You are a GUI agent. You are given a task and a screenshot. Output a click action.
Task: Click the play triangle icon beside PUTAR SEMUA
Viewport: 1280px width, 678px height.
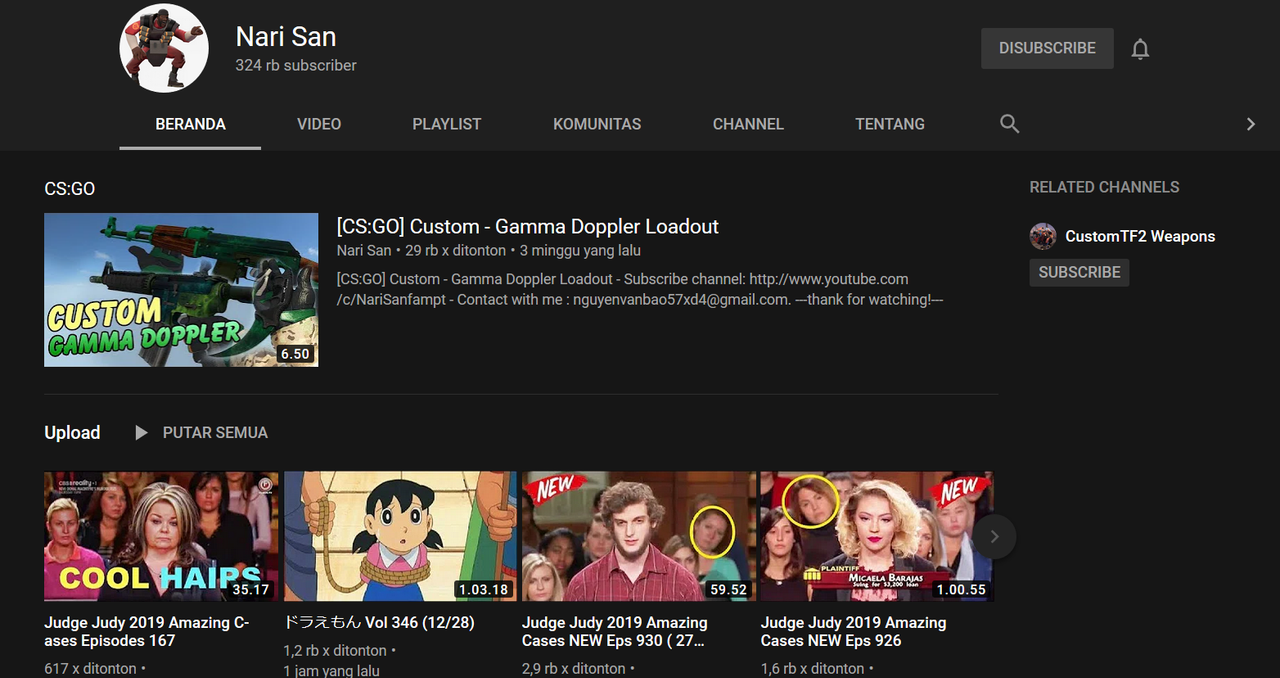[141, 433]
